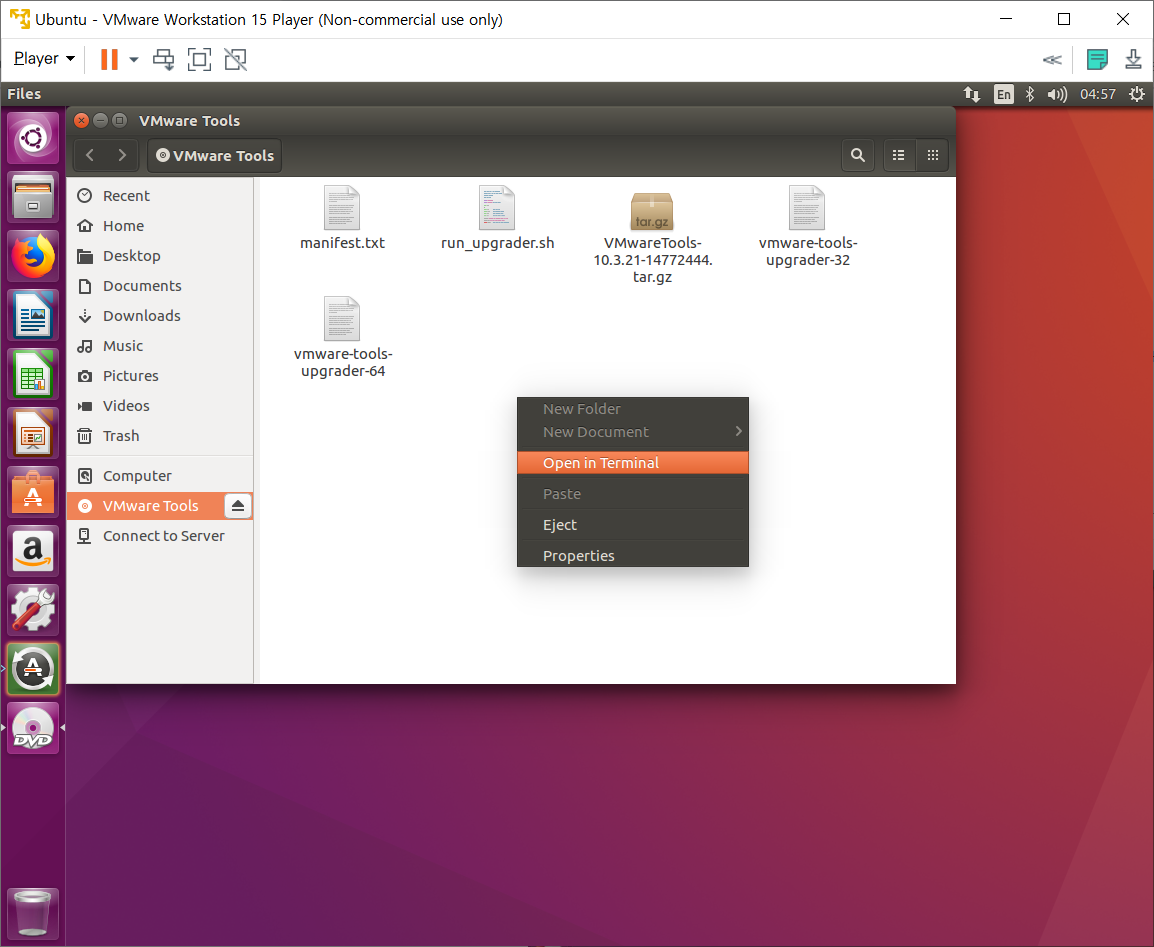Image resolution: width=1154 pixels, height=947 pixels.
Task: Open Computer in the sidebar
Action: click(160, 476)
